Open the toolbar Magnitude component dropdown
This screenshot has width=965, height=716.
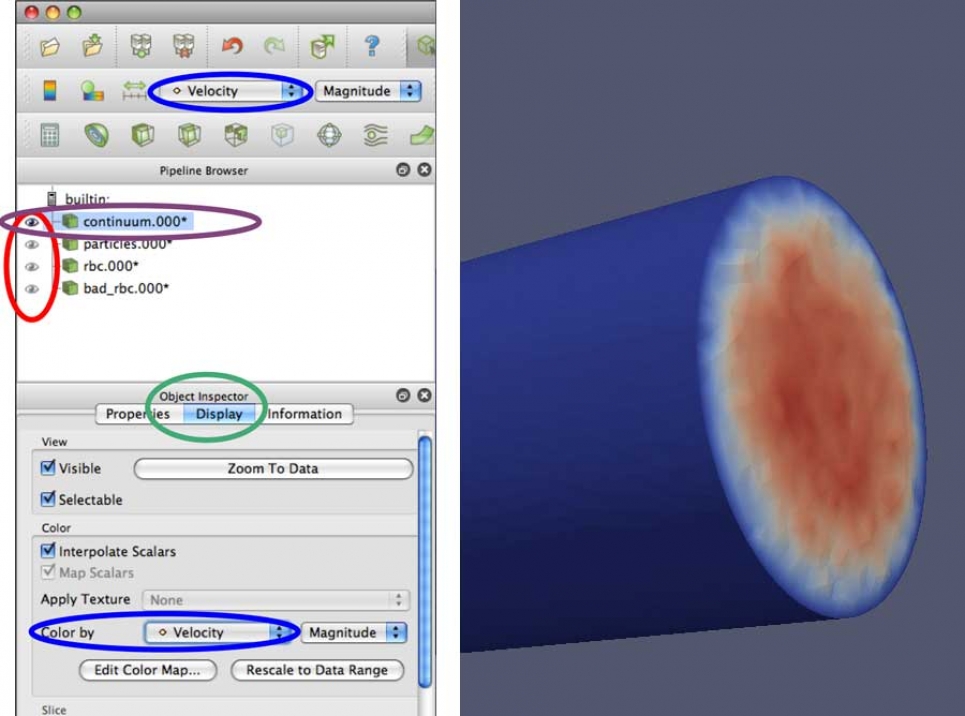(367, 91)
